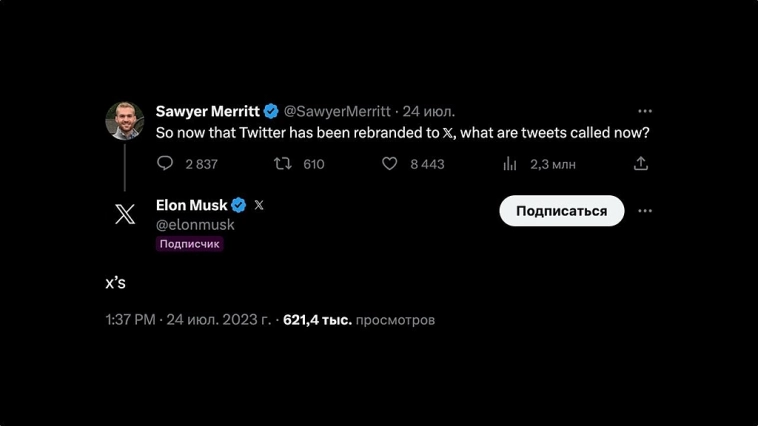Click the retweet icon on Sawyer's tweet
This screenshot has width=758, height=426.
click(283, 163)
